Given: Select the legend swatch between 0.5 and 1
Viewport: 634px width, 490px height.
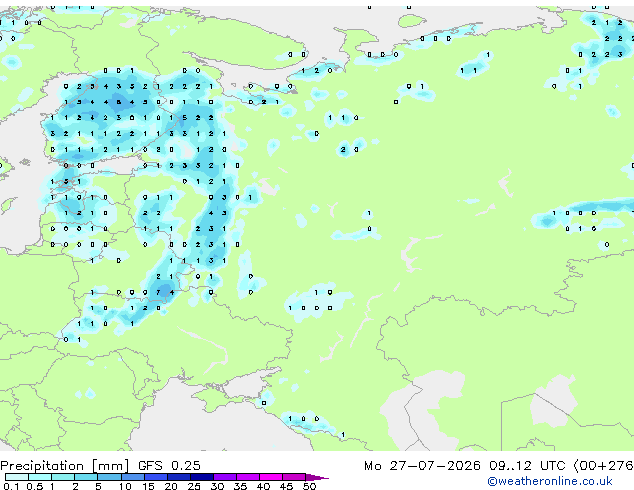Looking at the screenshot, I should click(x=40, y=477).
